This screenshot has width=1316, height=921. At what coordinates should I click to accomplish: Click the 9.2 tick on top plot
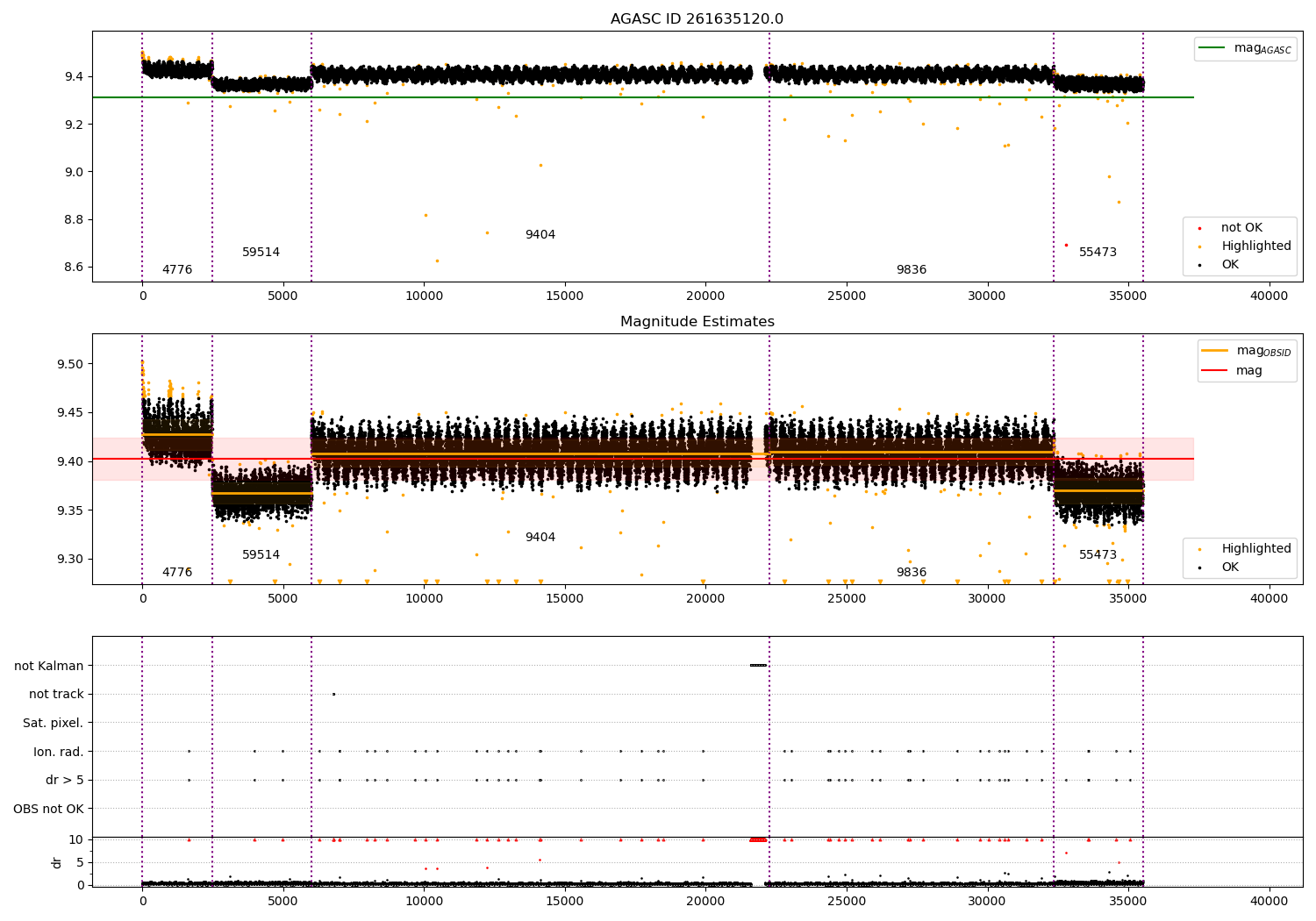coord(75,125)
